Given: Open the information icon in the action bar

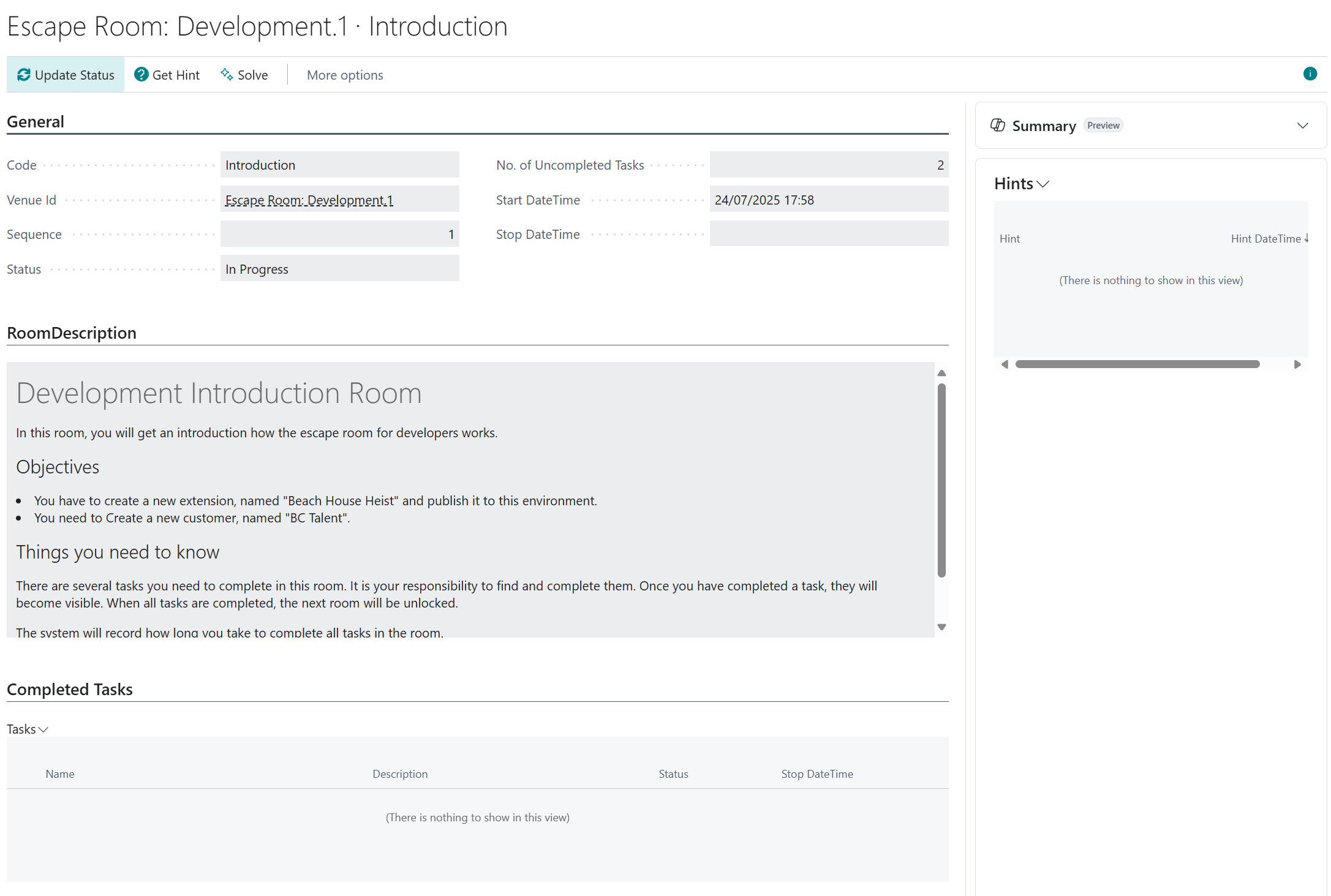Looking at the screenshot, I should point(1310,74).
